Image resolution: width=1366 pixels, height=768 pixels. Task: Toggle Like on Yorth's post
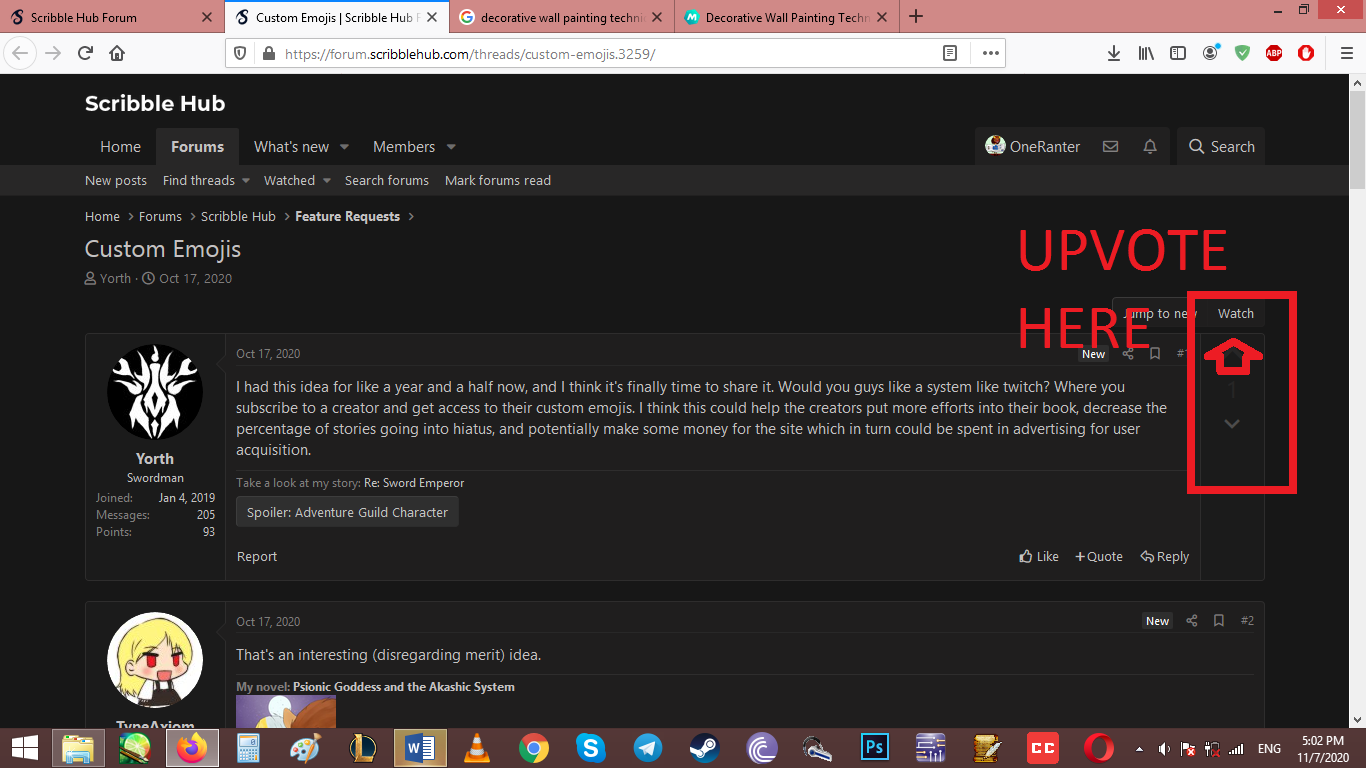[x=1039, y=557]
